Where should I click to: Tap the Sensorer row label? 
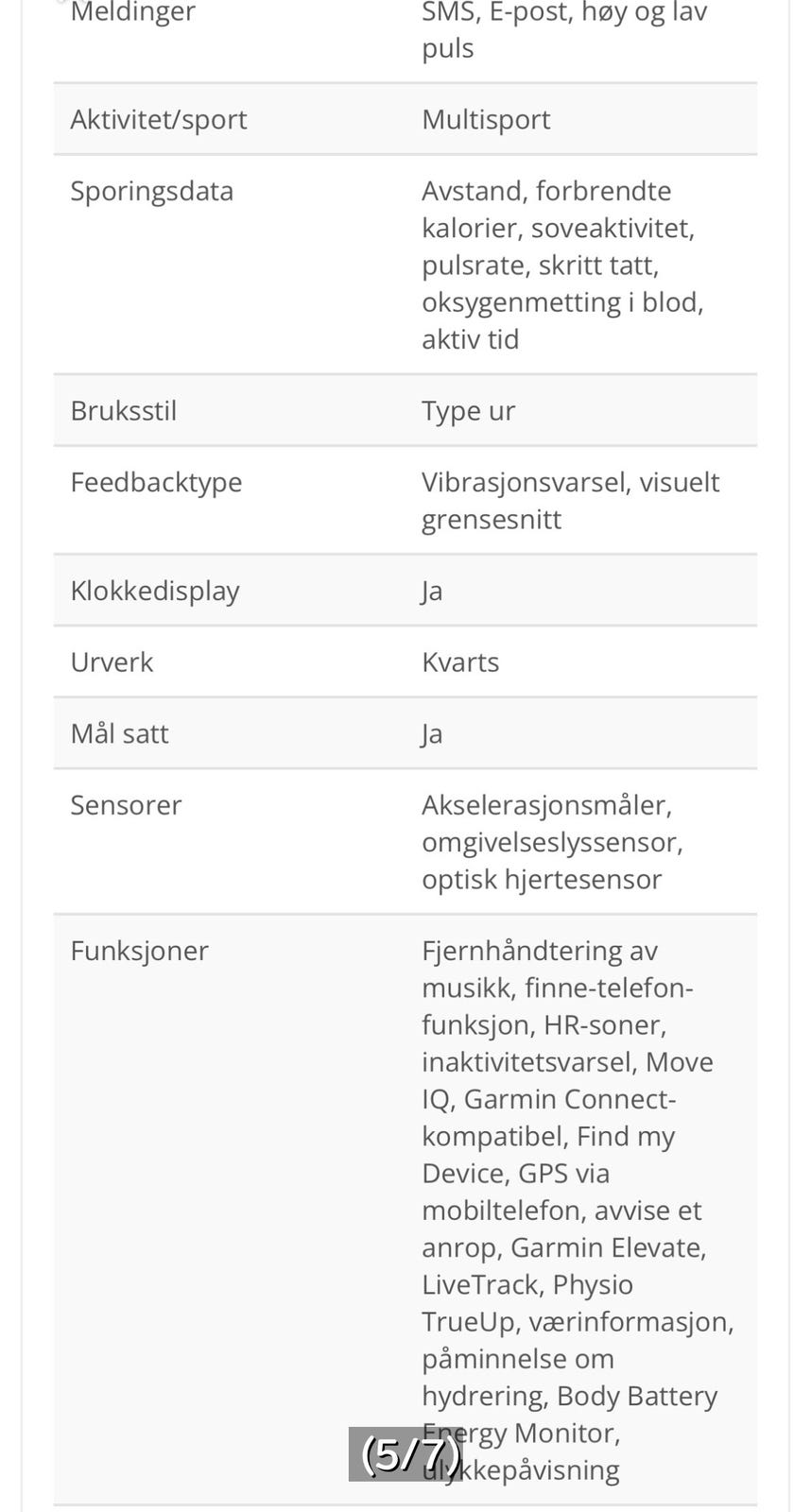[x=126, y=806]
